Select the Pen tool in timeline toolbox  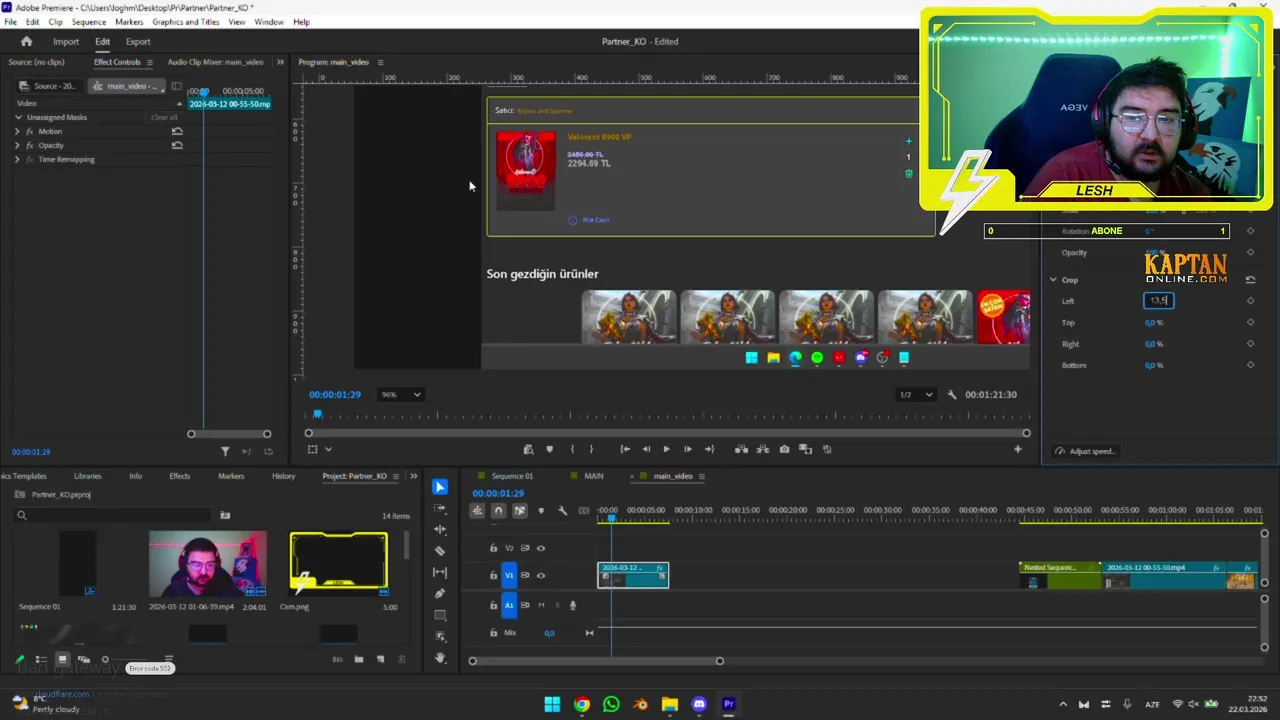tap(440, 594)
